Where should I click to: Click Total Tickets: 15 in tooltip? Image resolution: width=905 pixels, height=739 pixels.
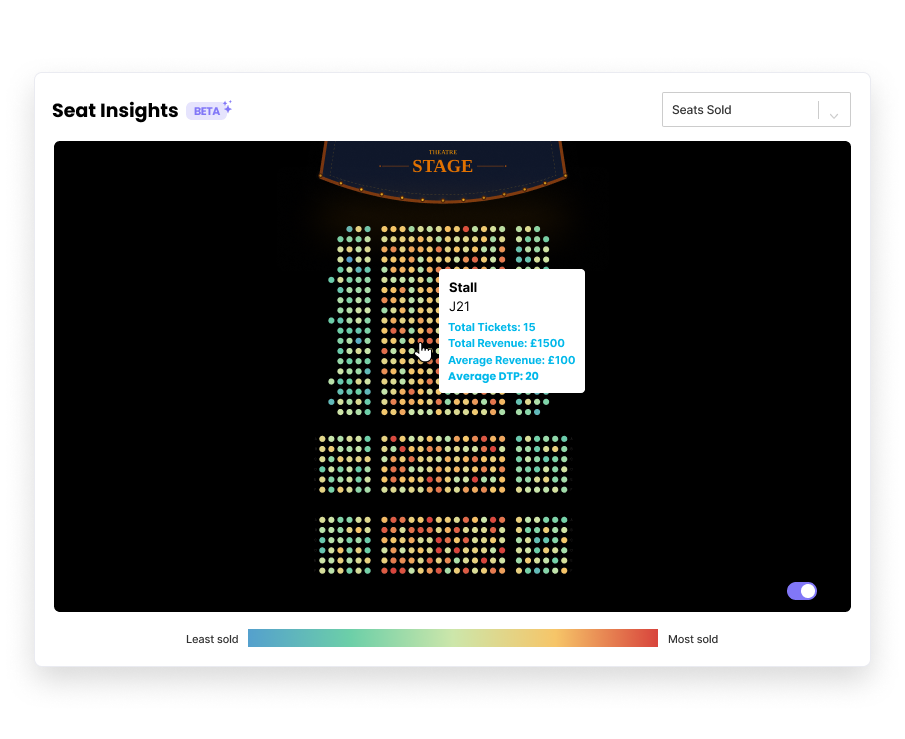tap(492, 327)
